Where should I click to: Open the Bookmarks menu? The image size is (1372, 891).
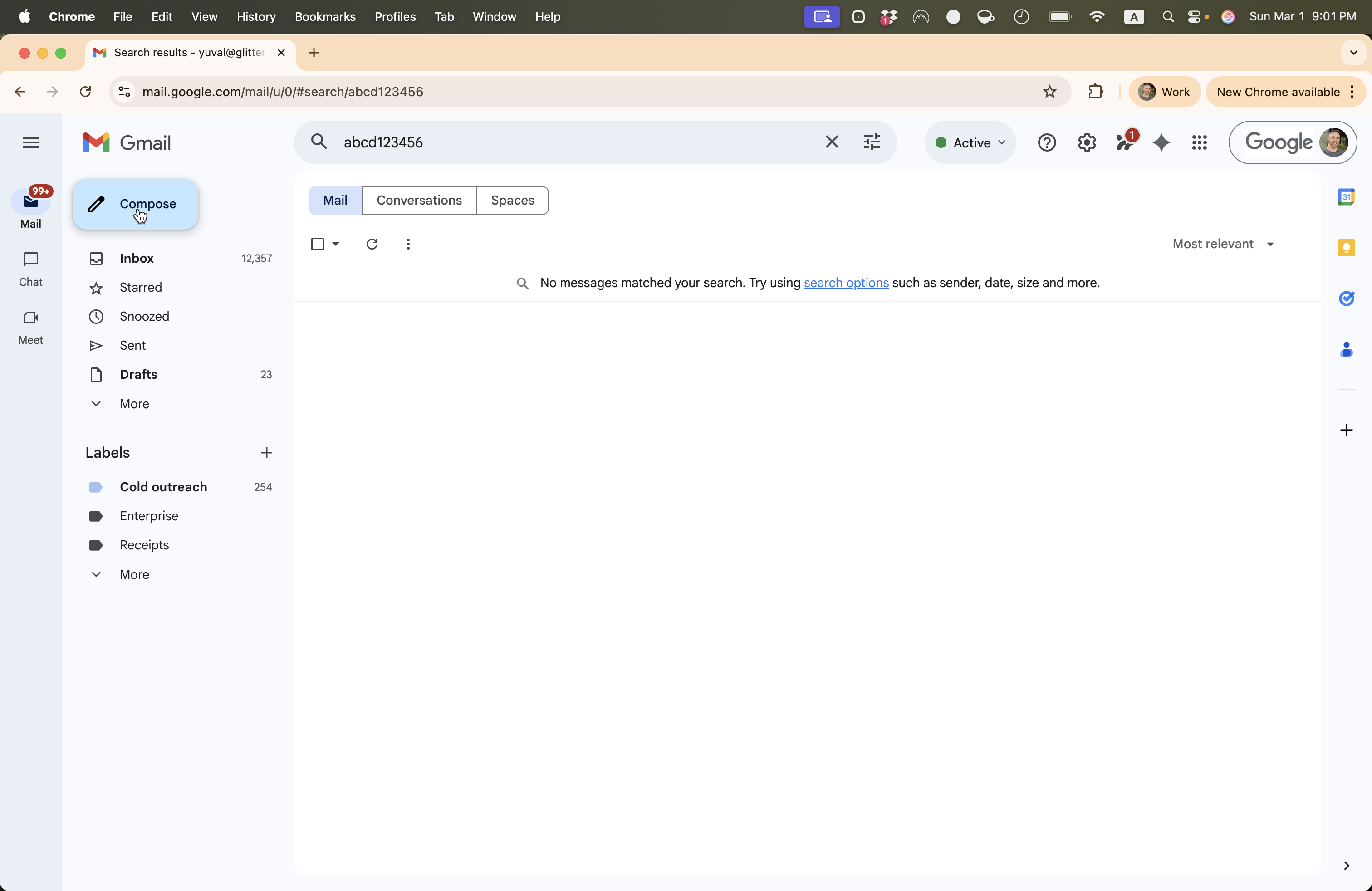tap(325, 17)
